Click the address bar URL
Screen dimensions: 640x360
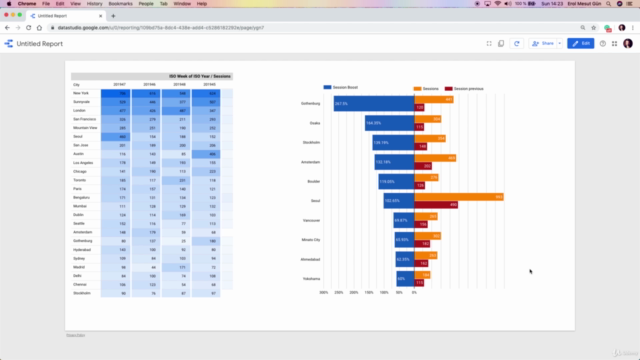[x=161, y=28]
